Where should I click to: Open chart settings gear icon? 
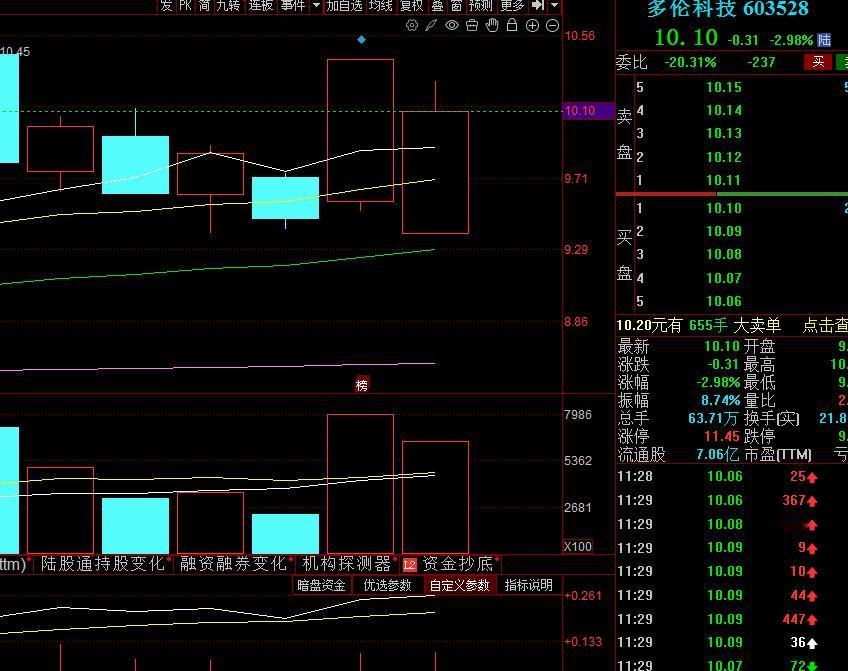(412, 25)
